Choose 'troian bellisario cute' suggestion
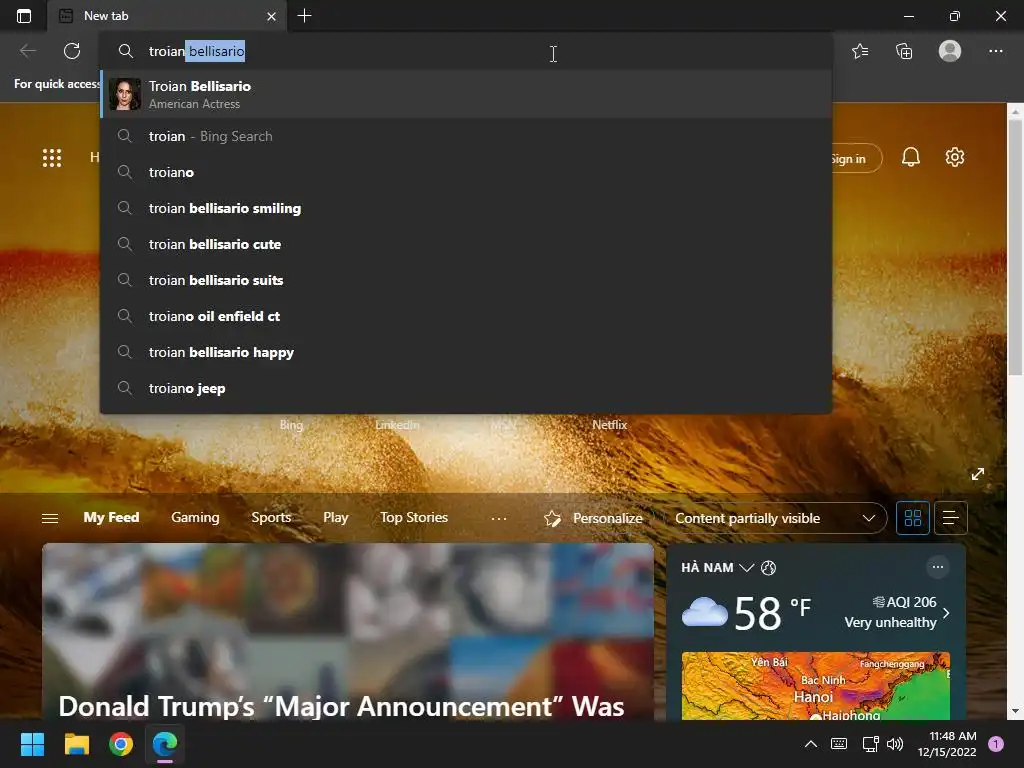1024x768 pixels. point(466,244)
